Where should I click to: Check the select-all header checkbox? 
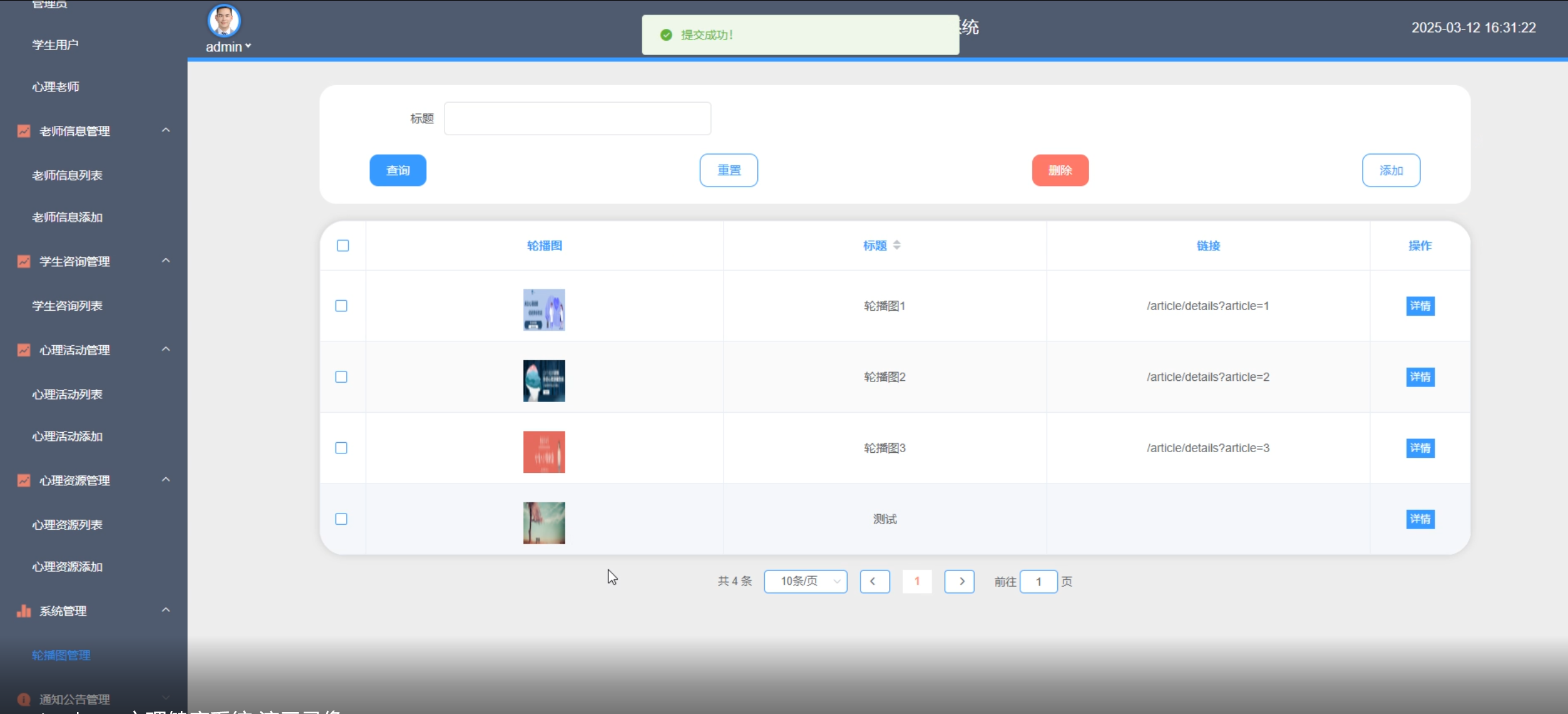(x=342, y=246)
